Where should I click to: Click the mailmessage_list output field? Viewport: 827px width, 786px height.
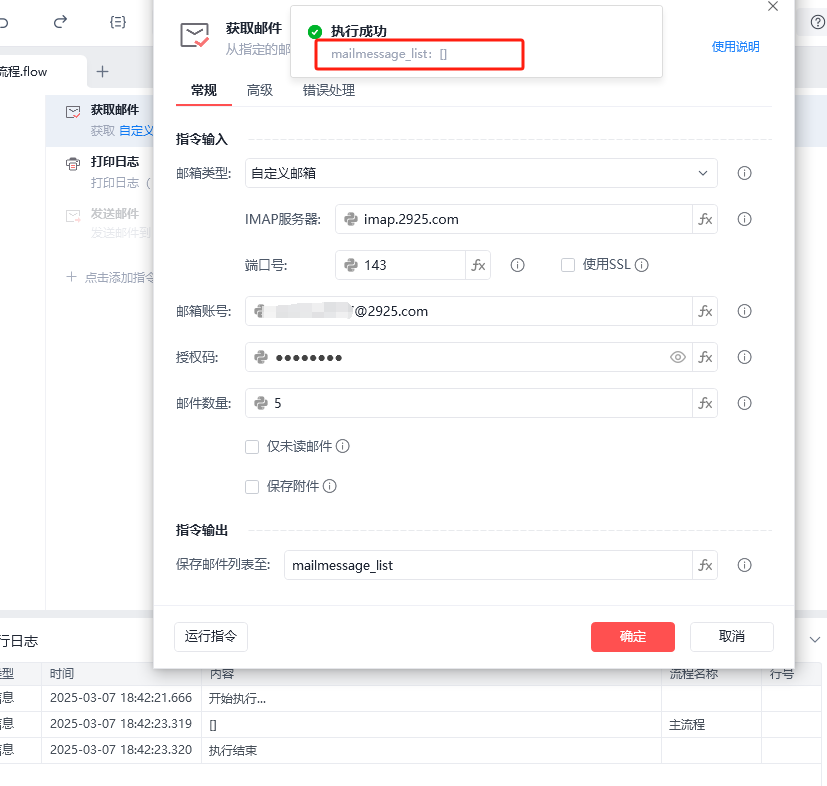(488, 565)
